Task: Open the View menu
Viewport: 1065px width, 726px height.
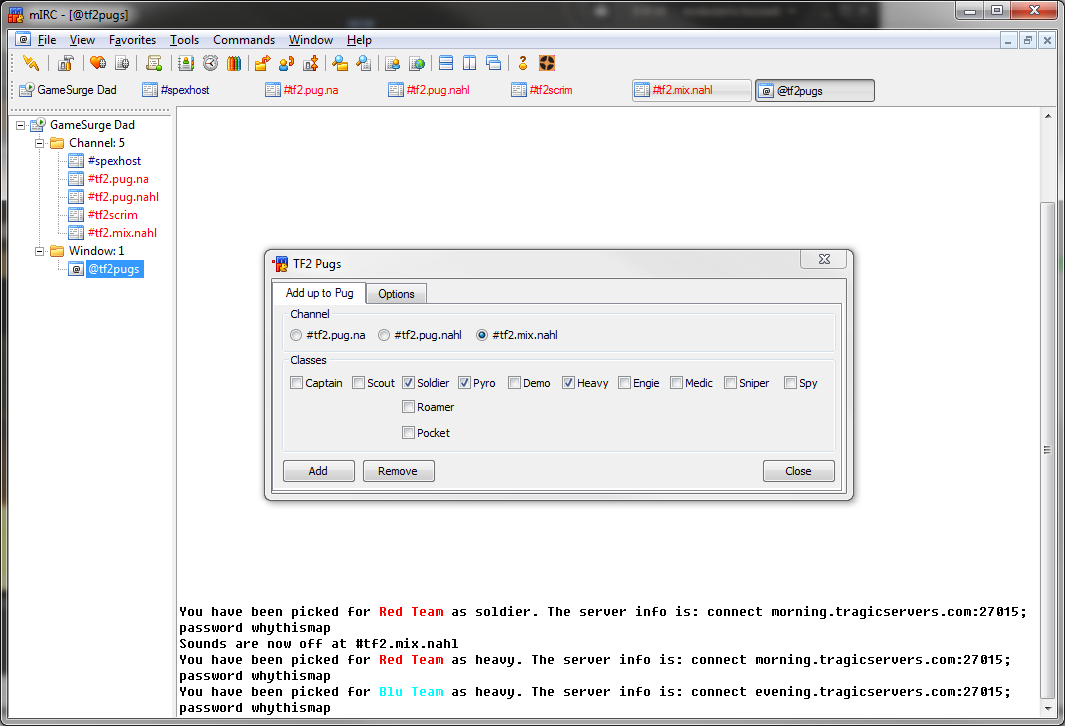Action: [82, 40]
